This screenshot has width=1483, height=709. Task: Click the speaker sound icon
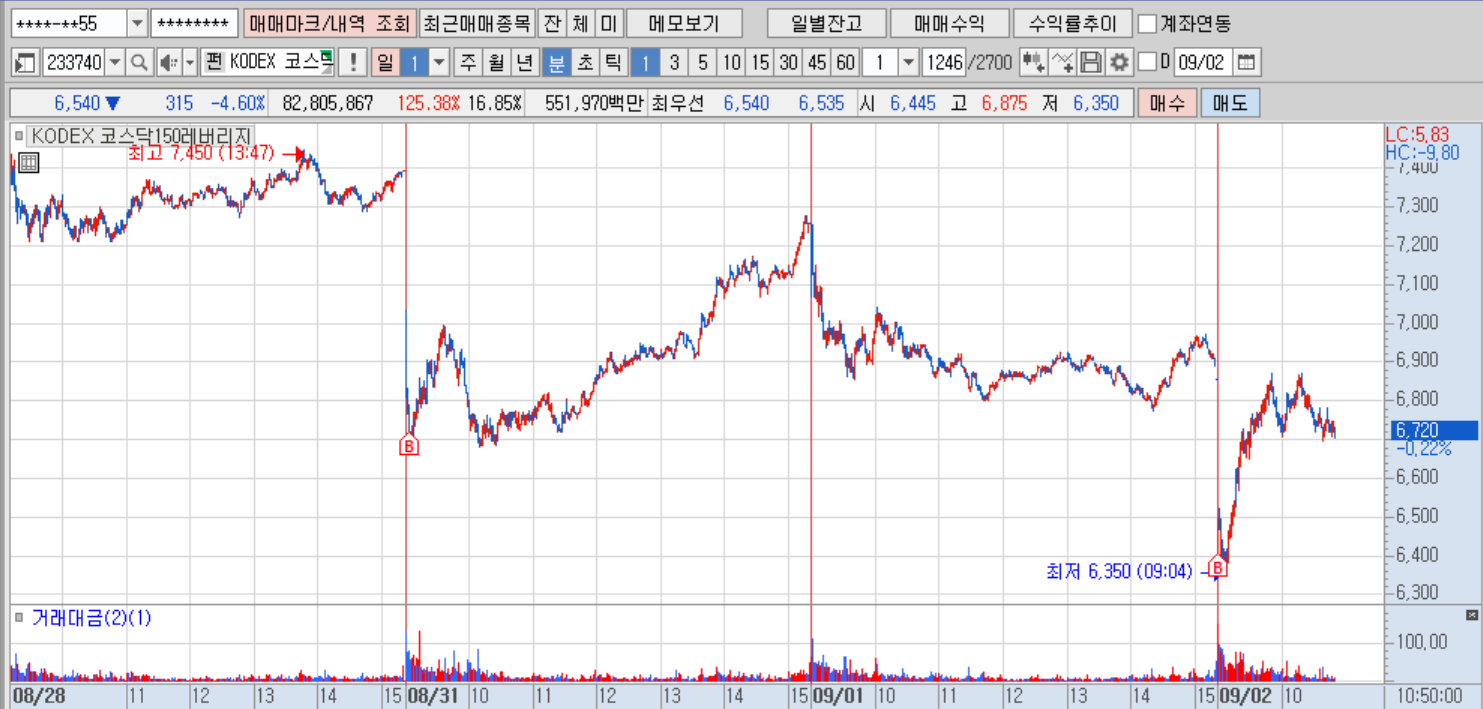click(x=168, y=63)
